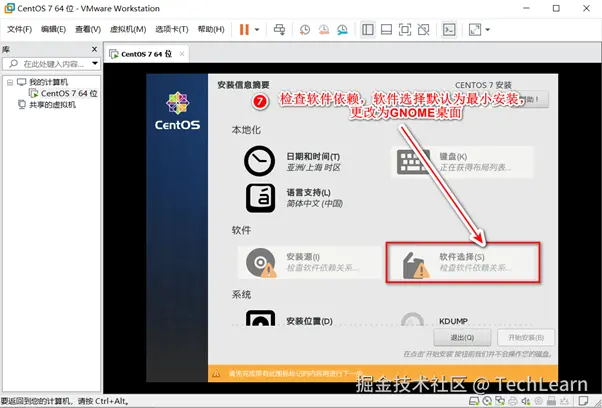Collapse the 我的计算机 tree node
The image size is (602, 408).
click(10, 82)
